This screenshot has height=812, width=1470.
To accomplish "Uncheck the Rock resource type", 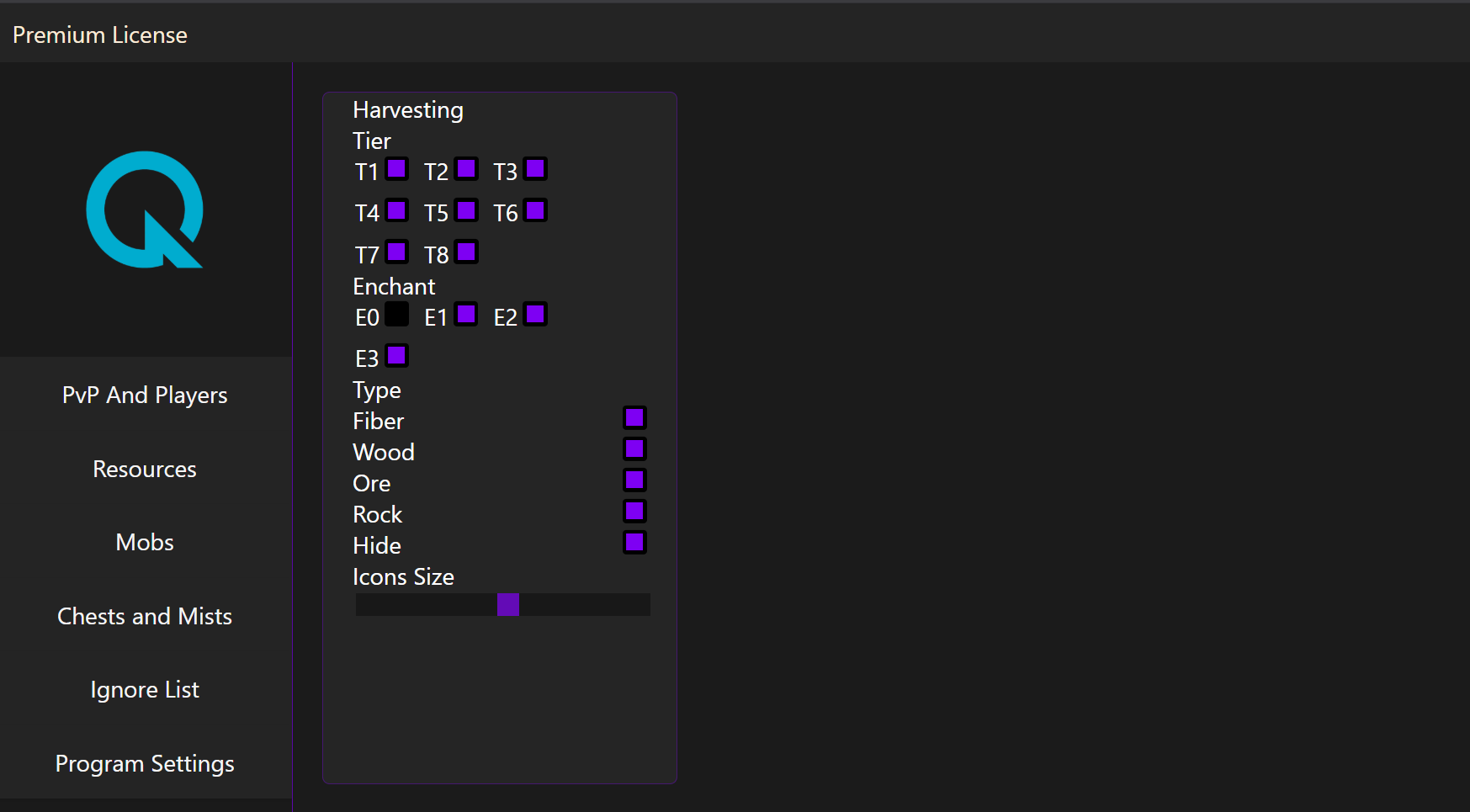I will coord(634,512).
